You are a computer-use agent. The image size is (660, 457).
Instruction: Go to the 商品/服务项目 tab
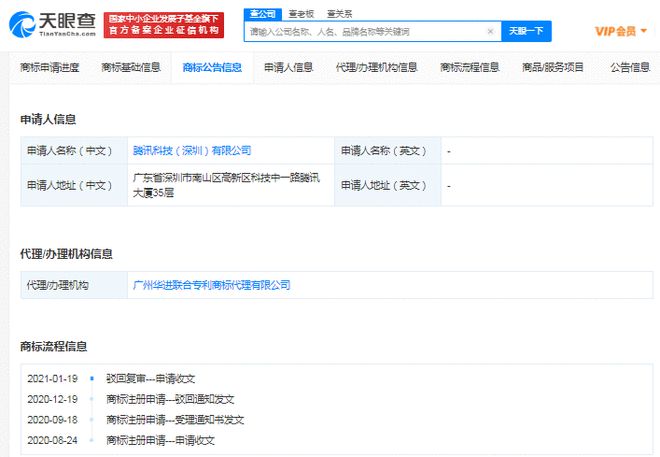tap(553, 68)
